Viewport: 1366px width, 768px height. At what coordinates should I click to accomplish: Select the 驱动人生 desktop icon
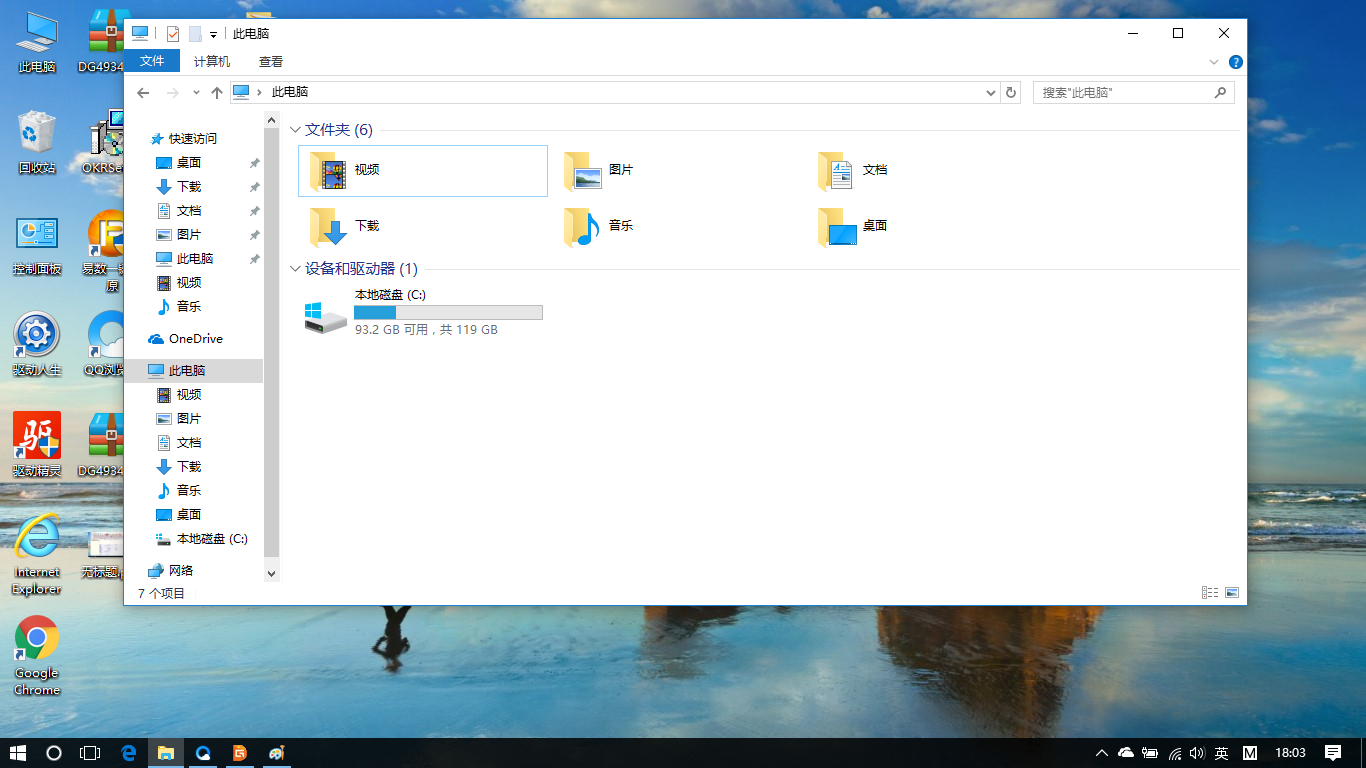[37, 344]
